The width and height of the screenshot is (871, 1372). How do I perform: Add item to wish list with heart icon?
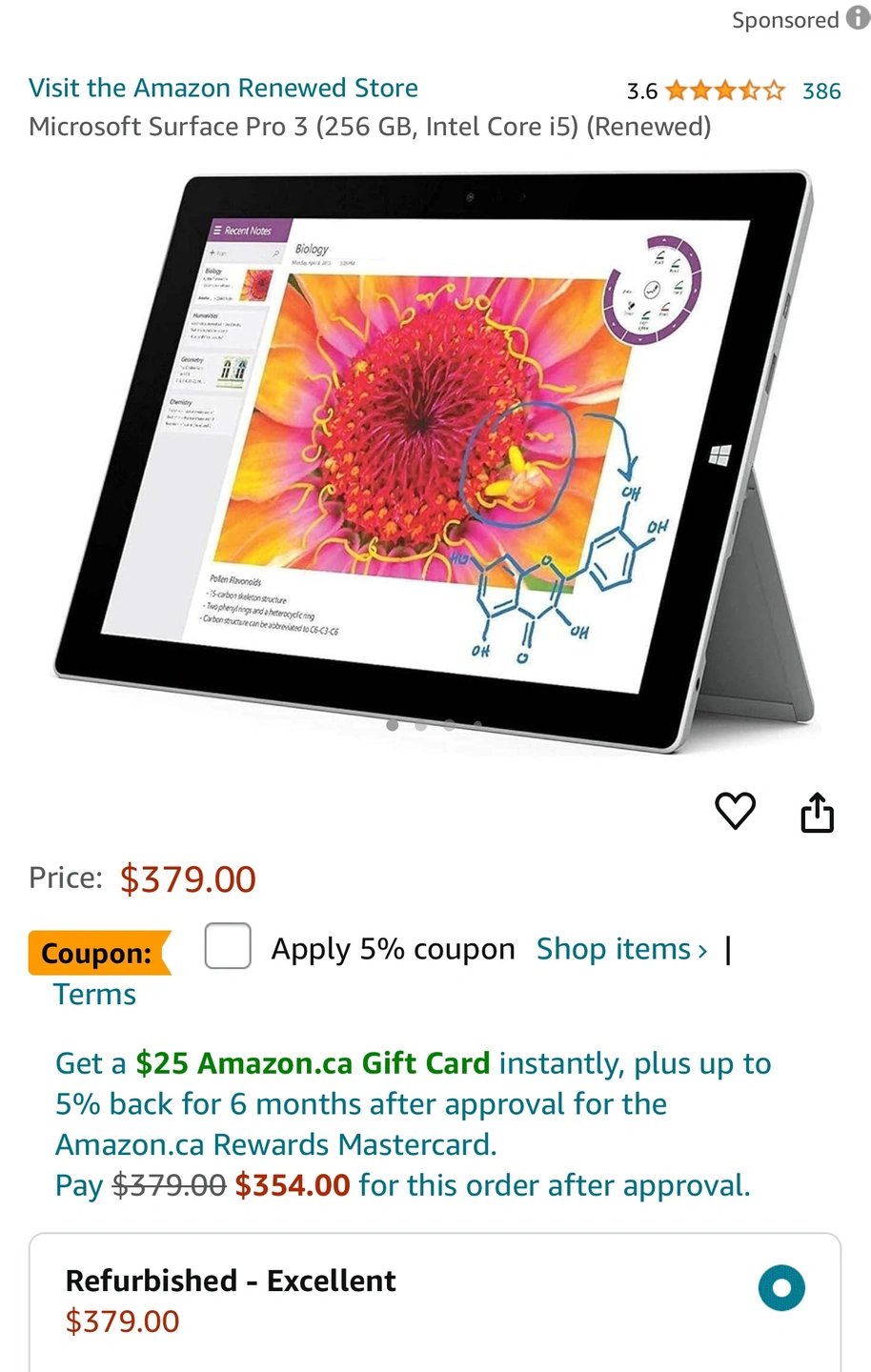[735, 812]
